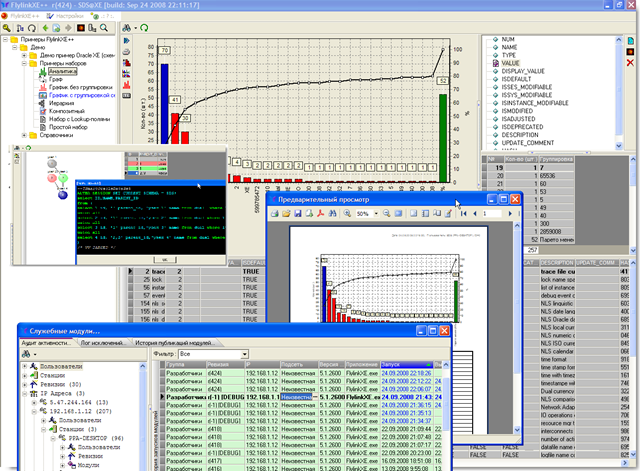Click the red PDF export icon in preview
The width and height of the screenshot is (640, 471).
pyautogui.click(x=321, y=213)
